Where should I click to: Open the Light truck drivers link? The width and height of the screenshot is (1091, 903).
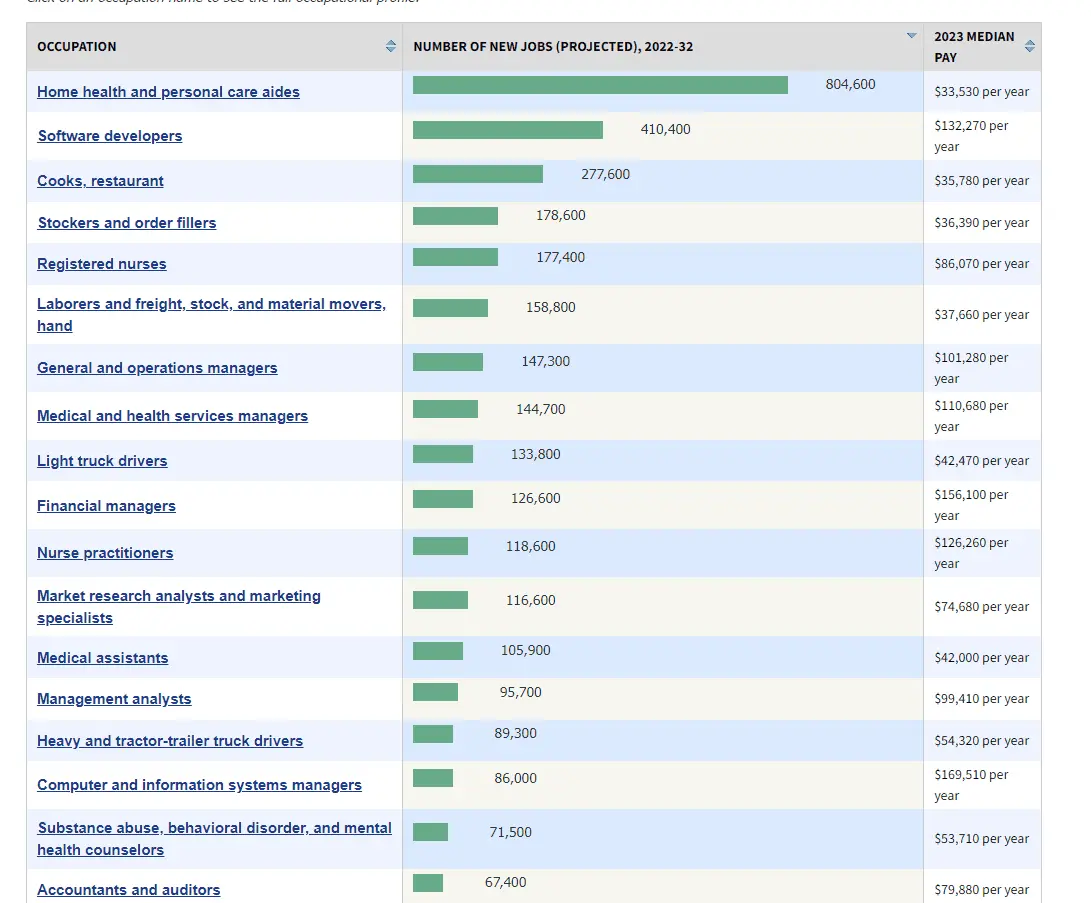coord(102,461)
